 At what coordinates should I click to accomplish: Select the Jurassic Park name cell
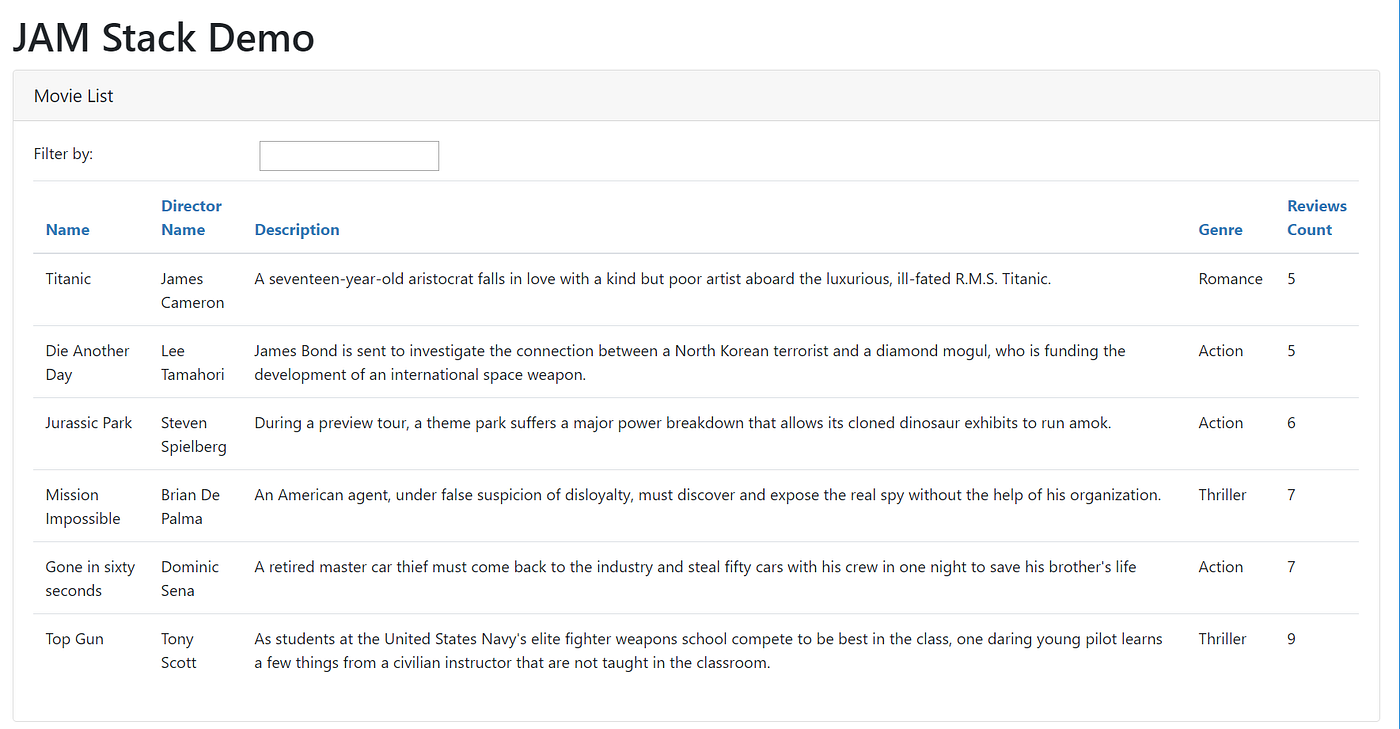[89, 423]
